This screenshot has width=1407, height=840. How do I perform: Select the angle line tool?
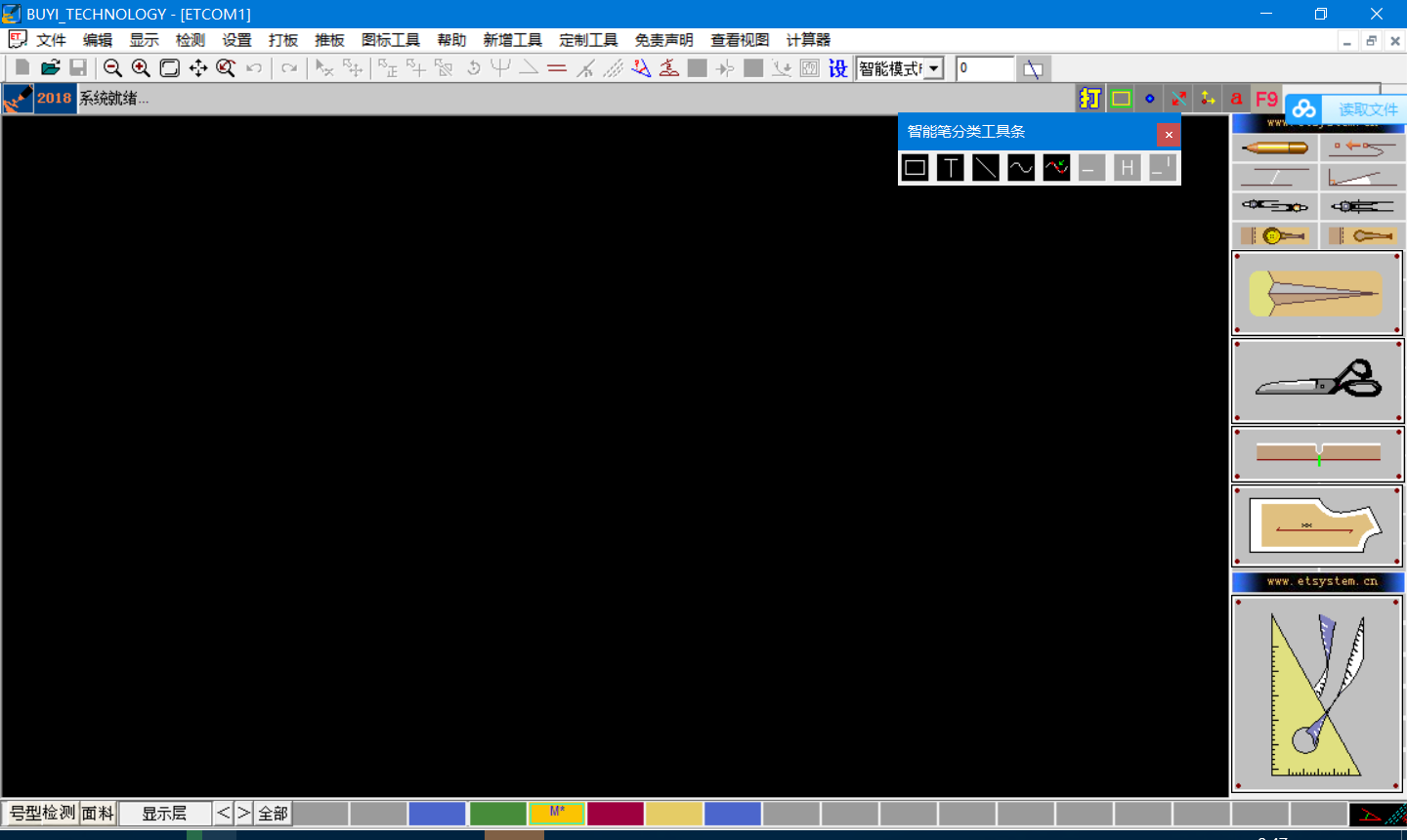(x=1362, y=177)
